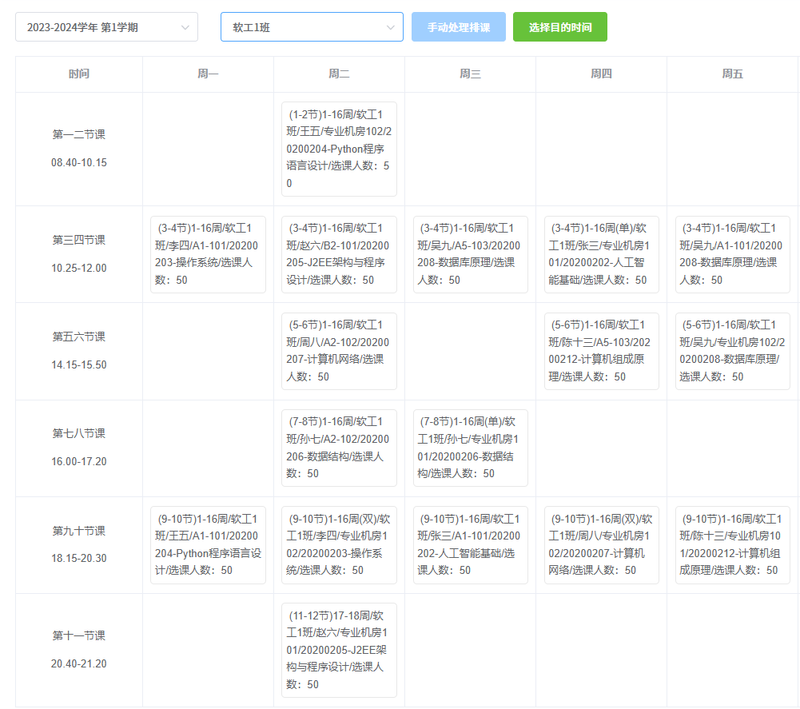Click the 周四 column header
800x709 pixels.
coord(601,74)
